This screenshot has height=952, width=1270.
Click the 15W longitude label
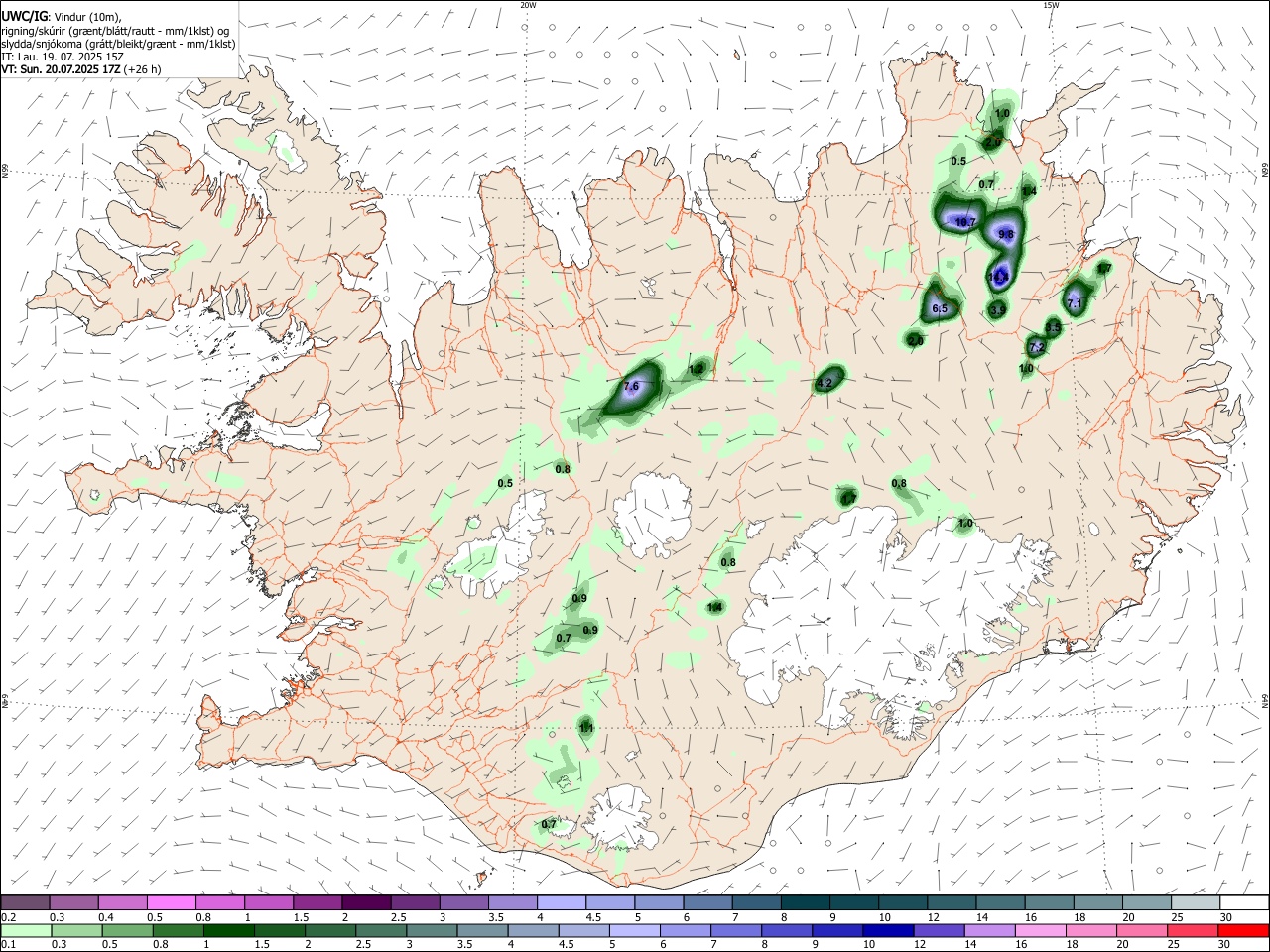click(1052, 5)
